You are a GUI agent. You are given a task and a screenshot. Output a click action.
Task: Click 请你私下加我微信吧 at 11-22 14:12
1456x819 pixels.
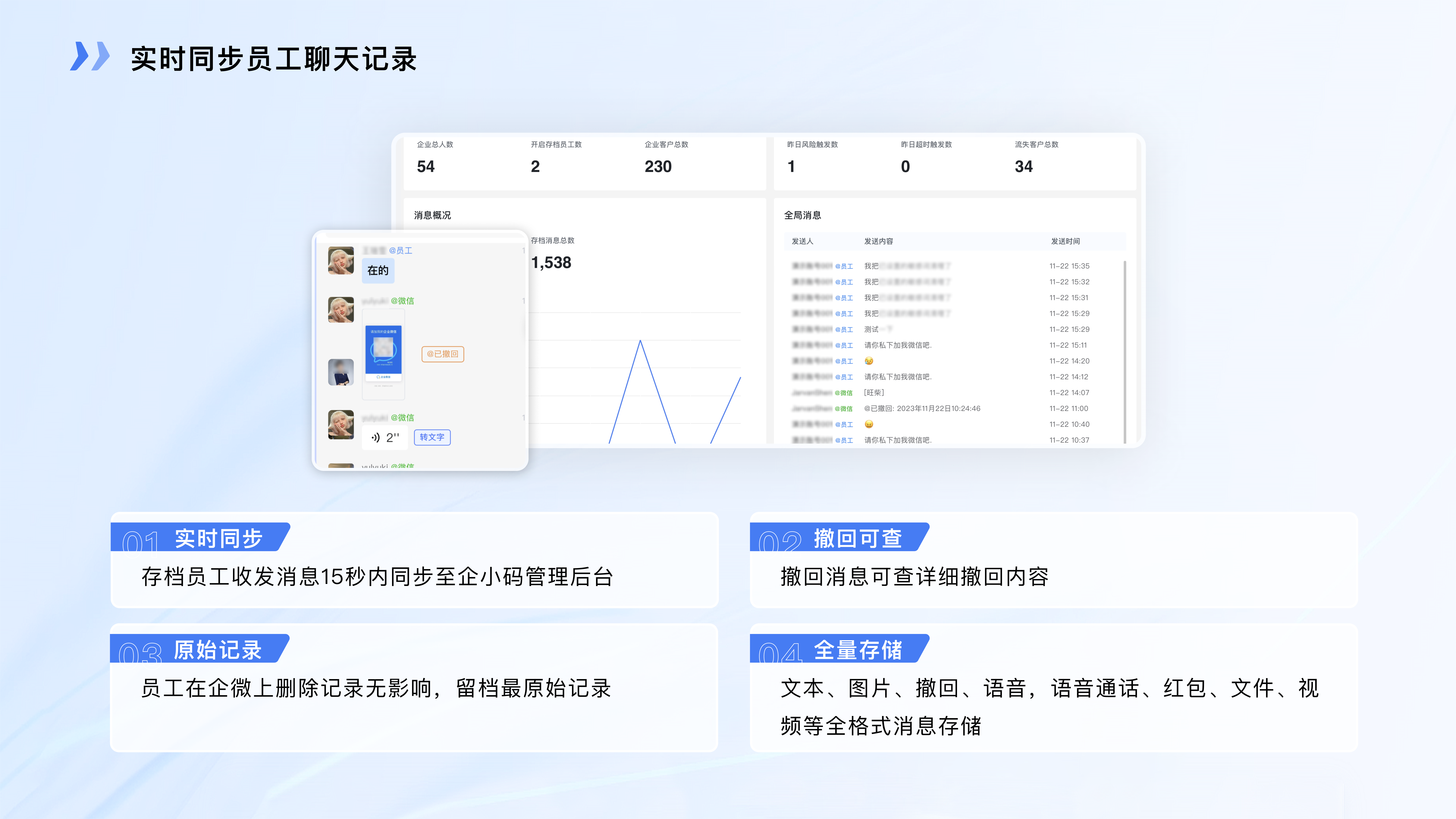click(897, 377)
